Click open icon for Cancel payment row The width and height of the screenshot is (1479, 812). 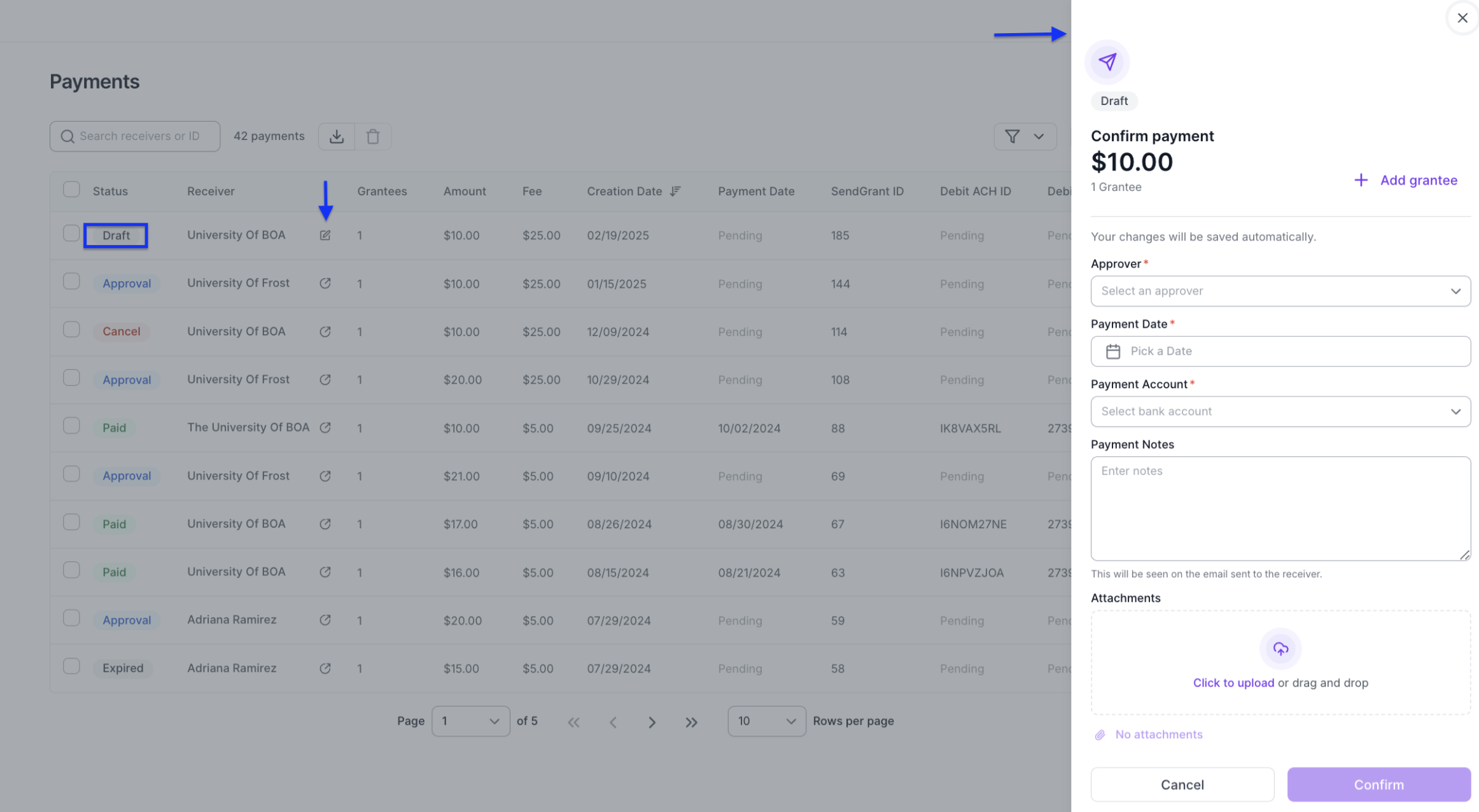[x=325, y=332]
